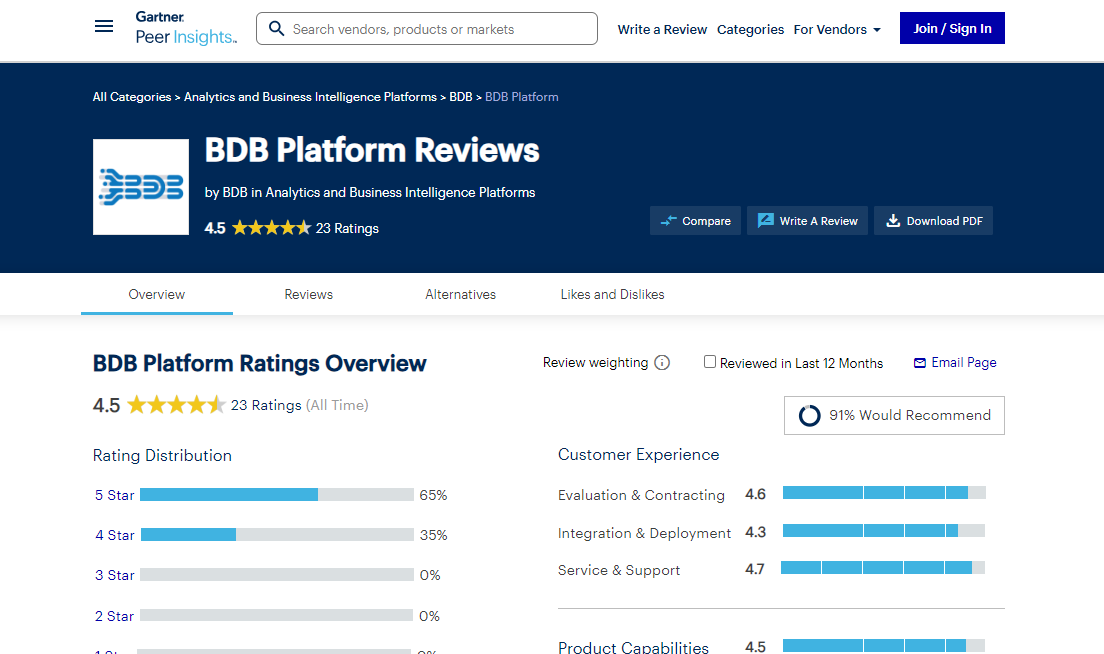Click the Product Capabilities rating bar

click(x=884, y=646)
